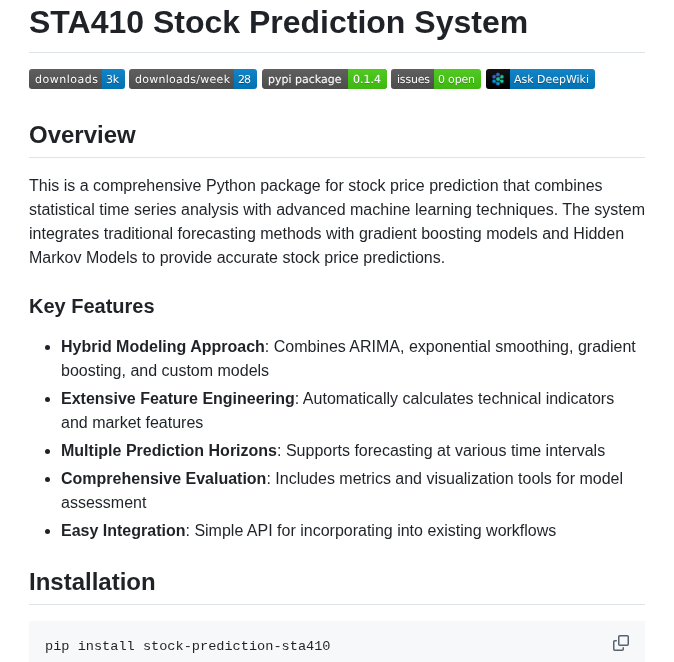This screenshot has height=662, width=674.
Task: Click the 0.1.4 version number on badge
Action: pos(367,79)
